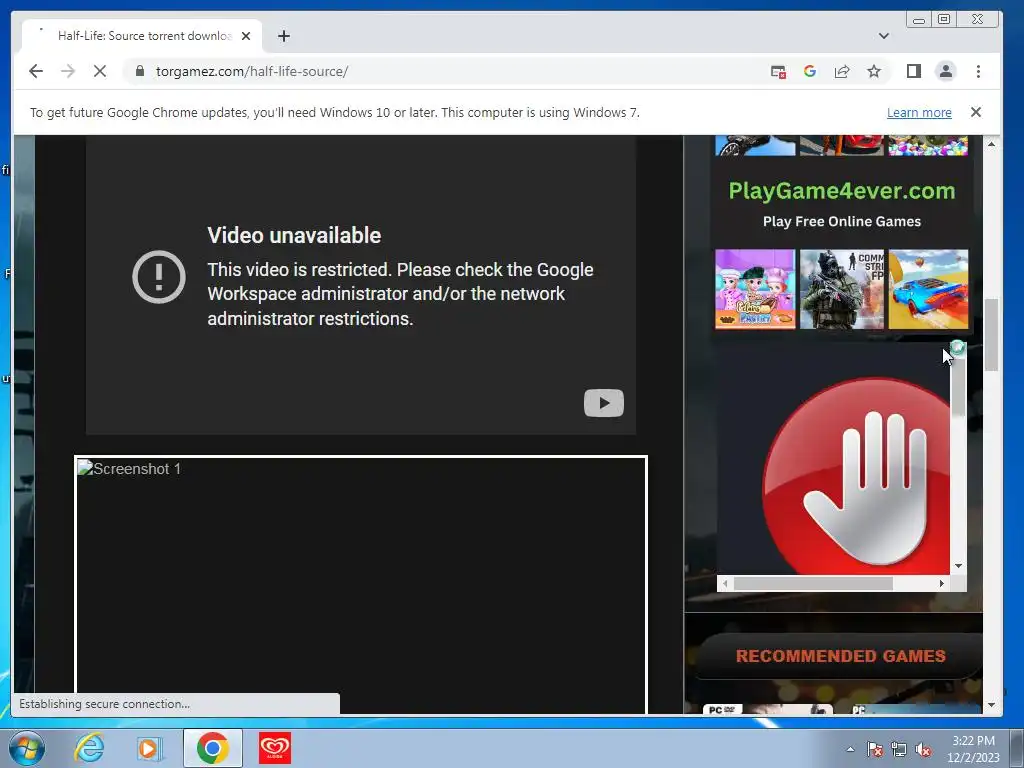1024x768 pixels.
Task: Open the clock showing 3:22 PM
Action: tap(973, 749)
